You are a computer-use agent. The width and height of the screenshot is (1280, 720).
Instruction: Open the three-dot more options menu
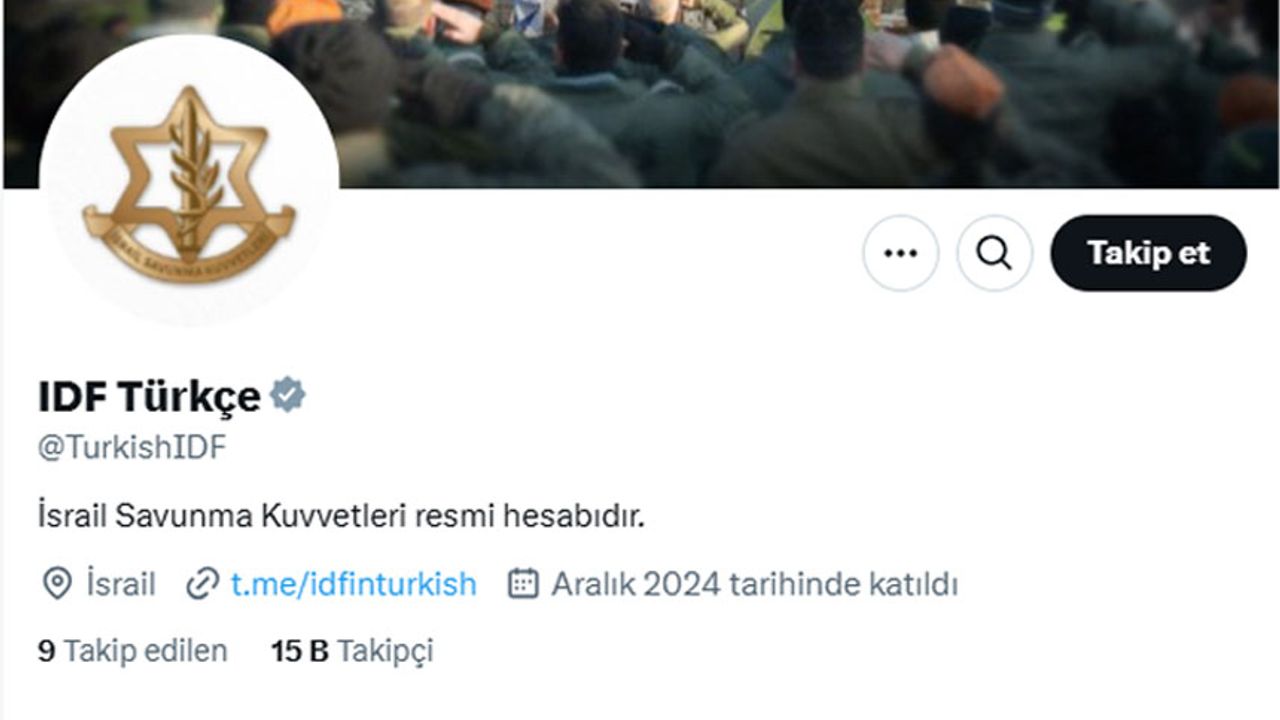click(900, 253)
